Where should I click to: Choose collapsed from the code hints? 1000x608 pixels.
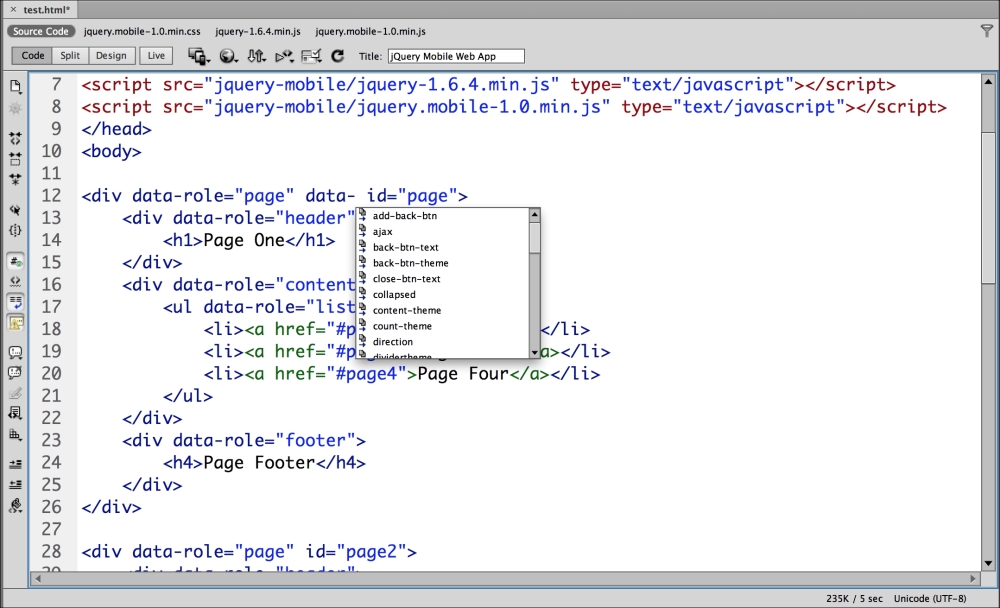point(443,295)
